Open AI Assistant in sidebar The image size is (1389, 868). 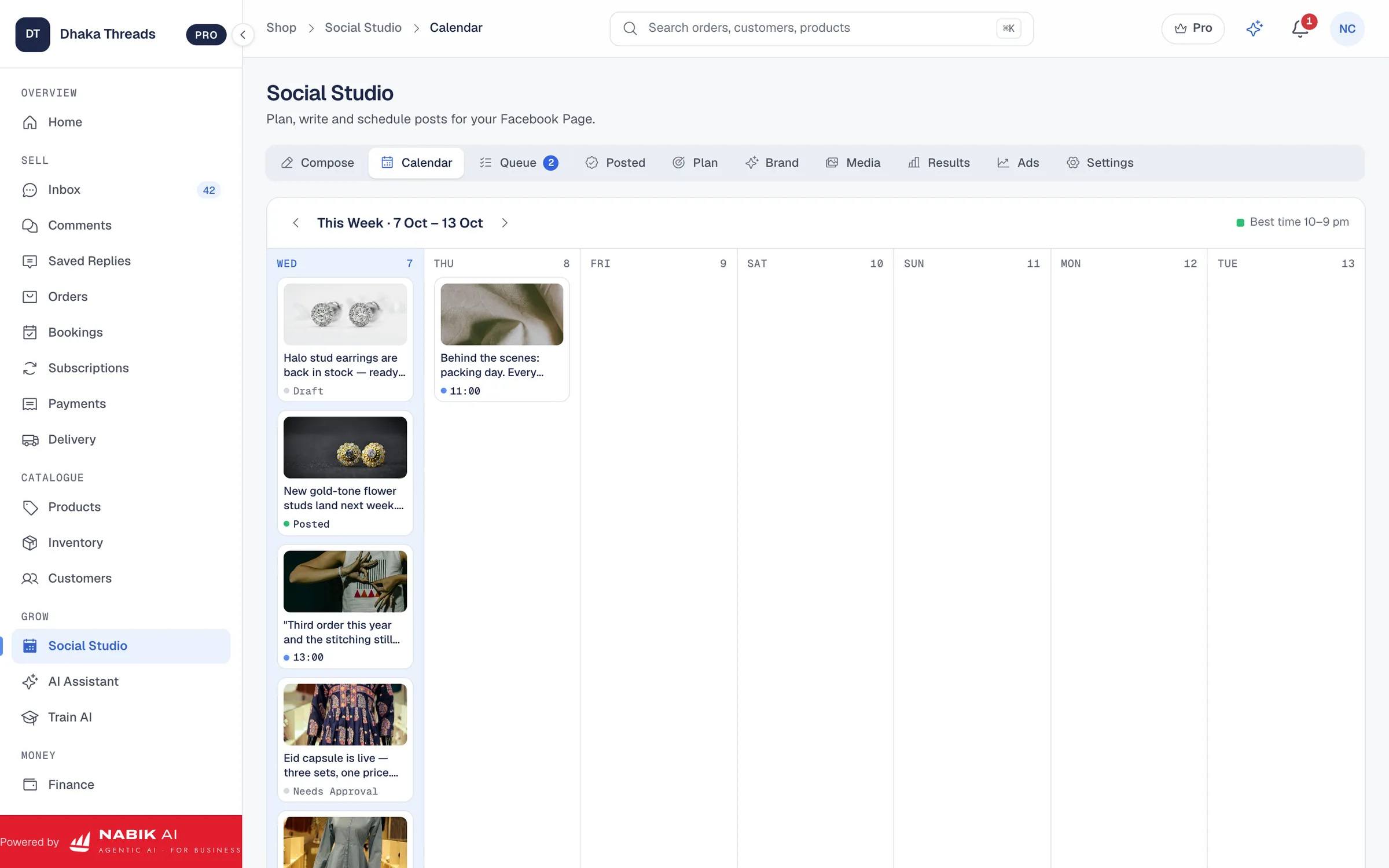click(x=120, y=682)
